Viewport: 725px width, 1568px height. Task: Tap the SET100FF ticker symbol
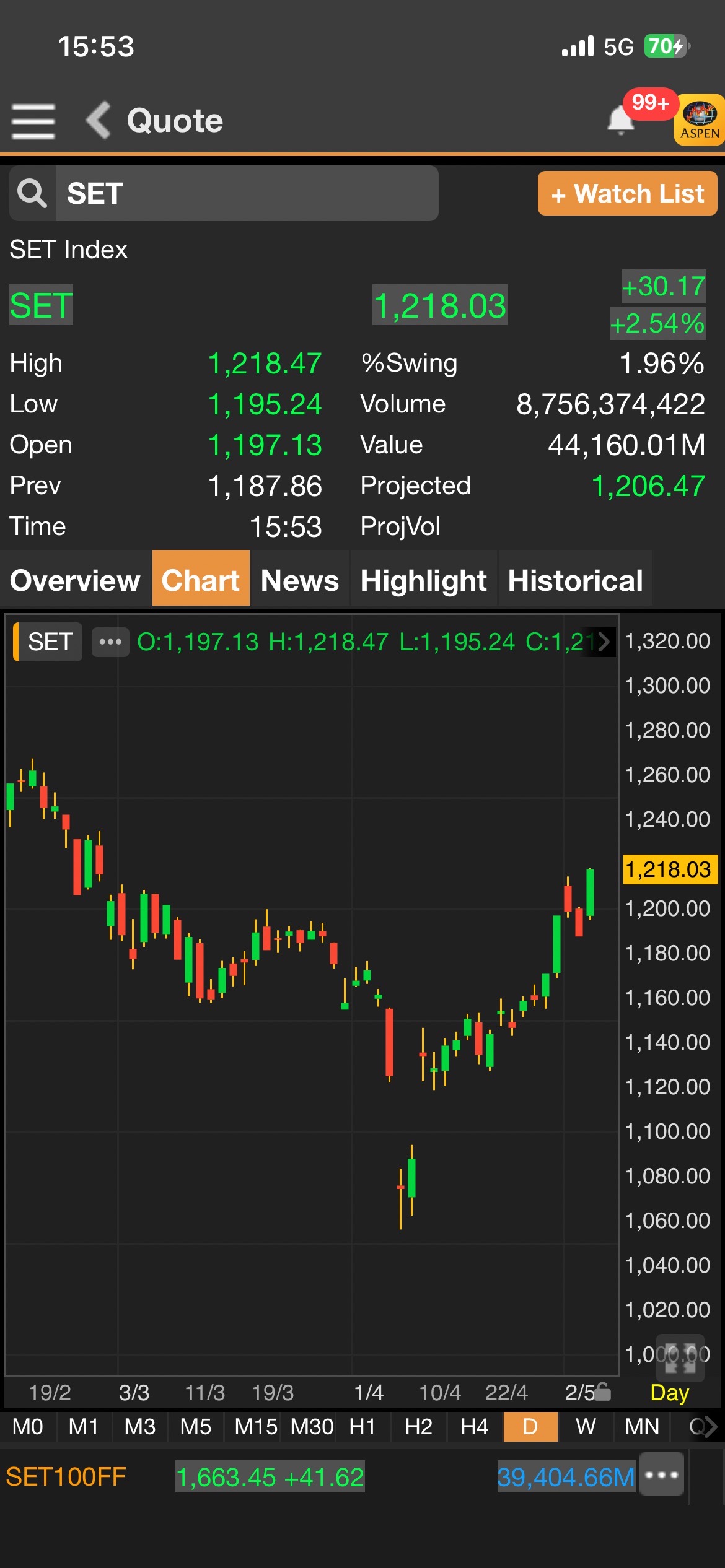click(x=66, y=1477)
